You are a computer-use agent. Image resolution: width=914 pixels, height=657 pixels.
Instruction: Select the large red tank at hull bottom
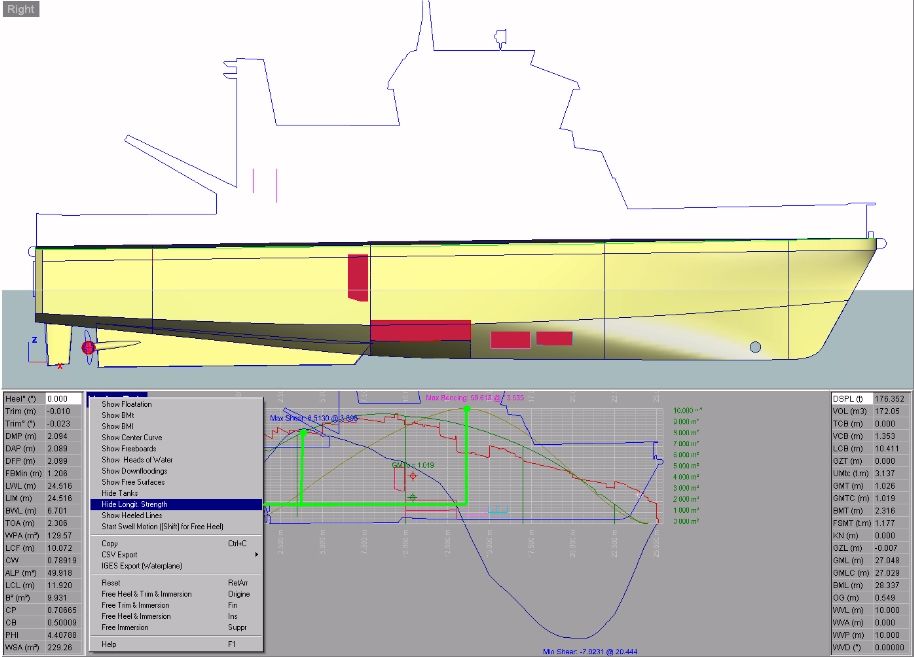(x=420, y=331)
